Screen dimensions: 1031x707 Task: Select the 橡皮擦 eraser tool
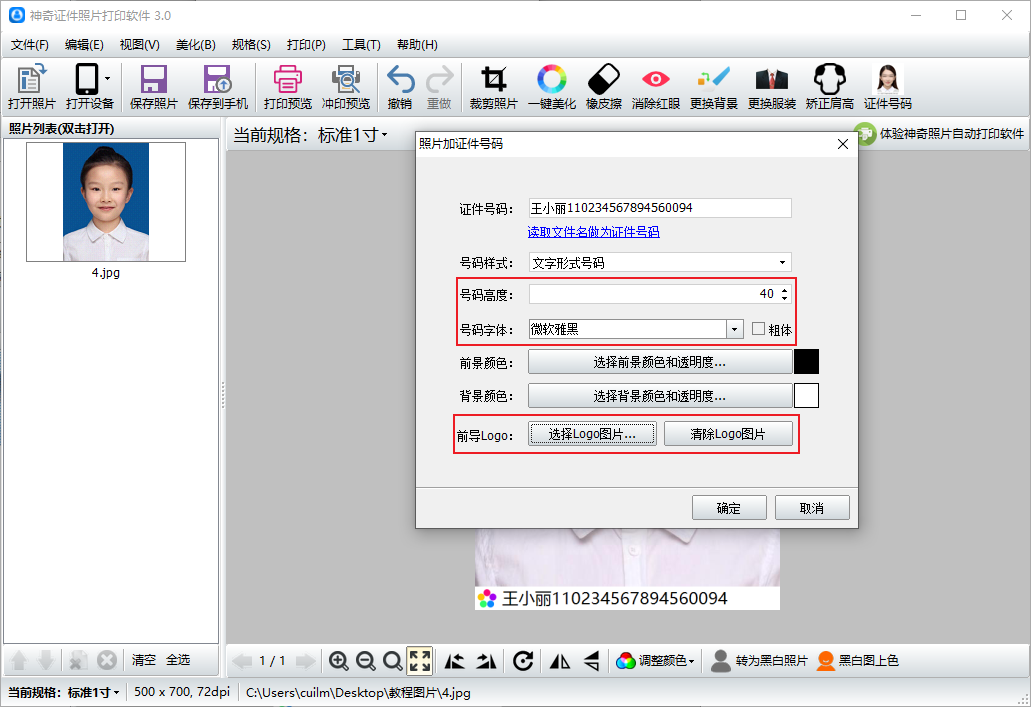click(x=604, y=86)
